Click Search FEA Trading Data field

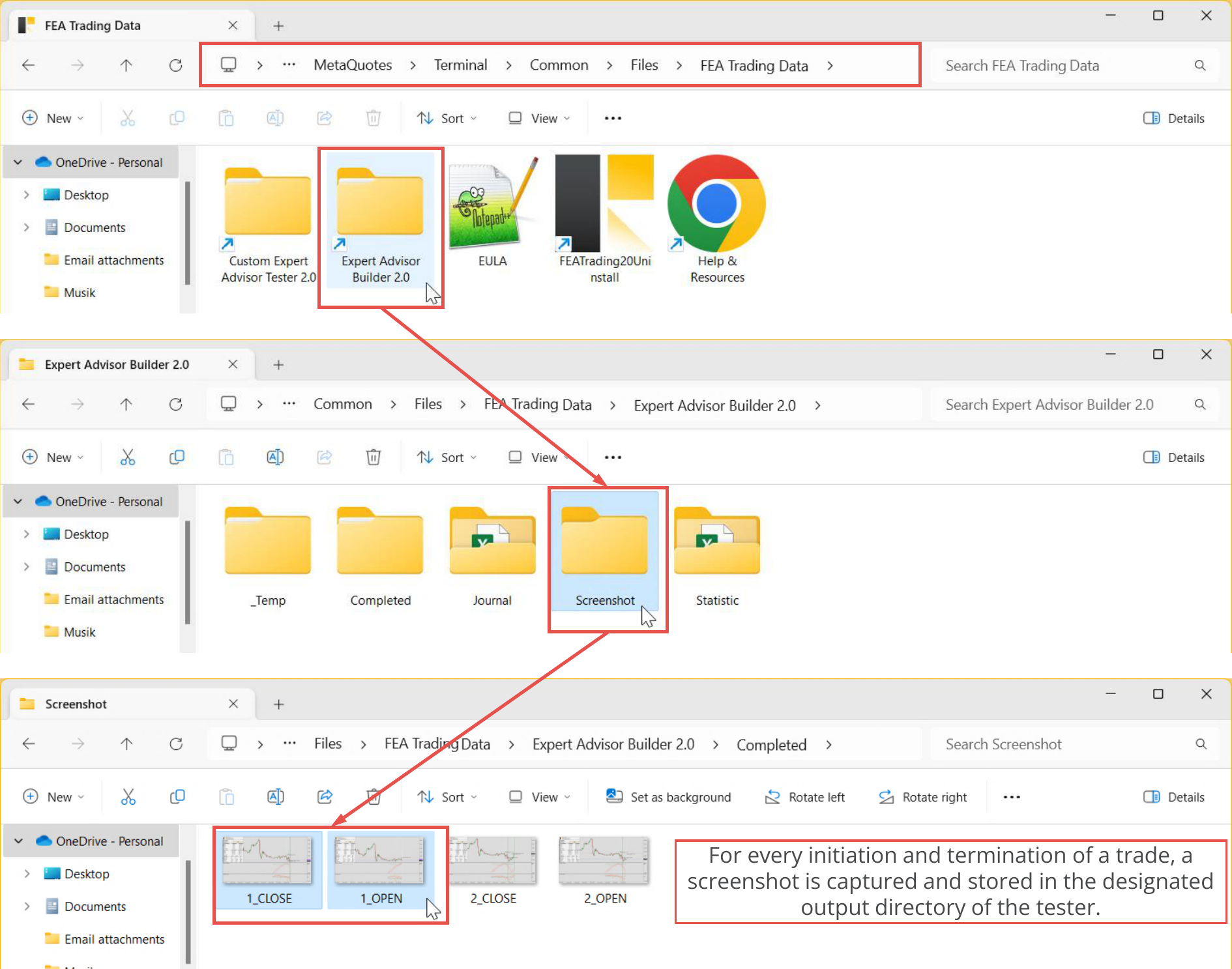click(x=1074, y=66)
